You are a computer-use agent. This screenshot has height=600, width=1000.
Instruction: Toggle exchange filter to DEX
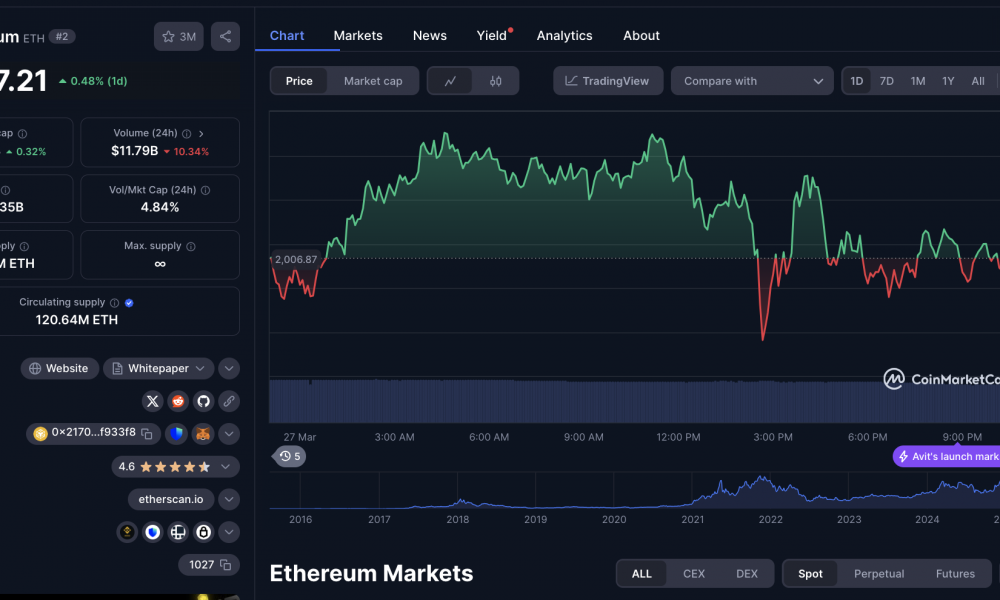747,573
